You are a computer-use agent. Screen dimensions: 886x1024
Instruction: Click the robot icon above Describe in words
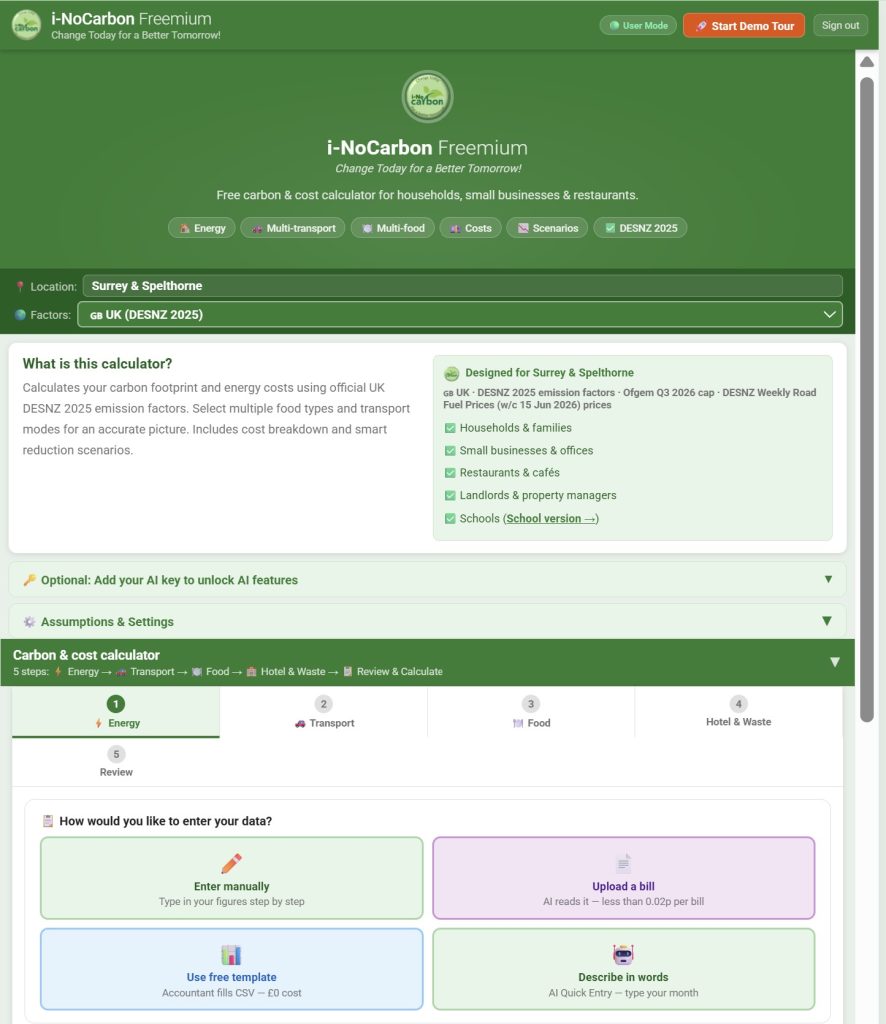tap(624, 954)
